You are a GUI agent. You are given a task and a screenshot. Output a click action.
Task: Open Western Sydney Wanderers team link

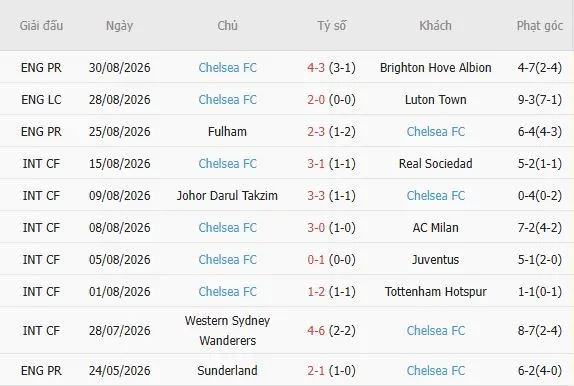227,330
